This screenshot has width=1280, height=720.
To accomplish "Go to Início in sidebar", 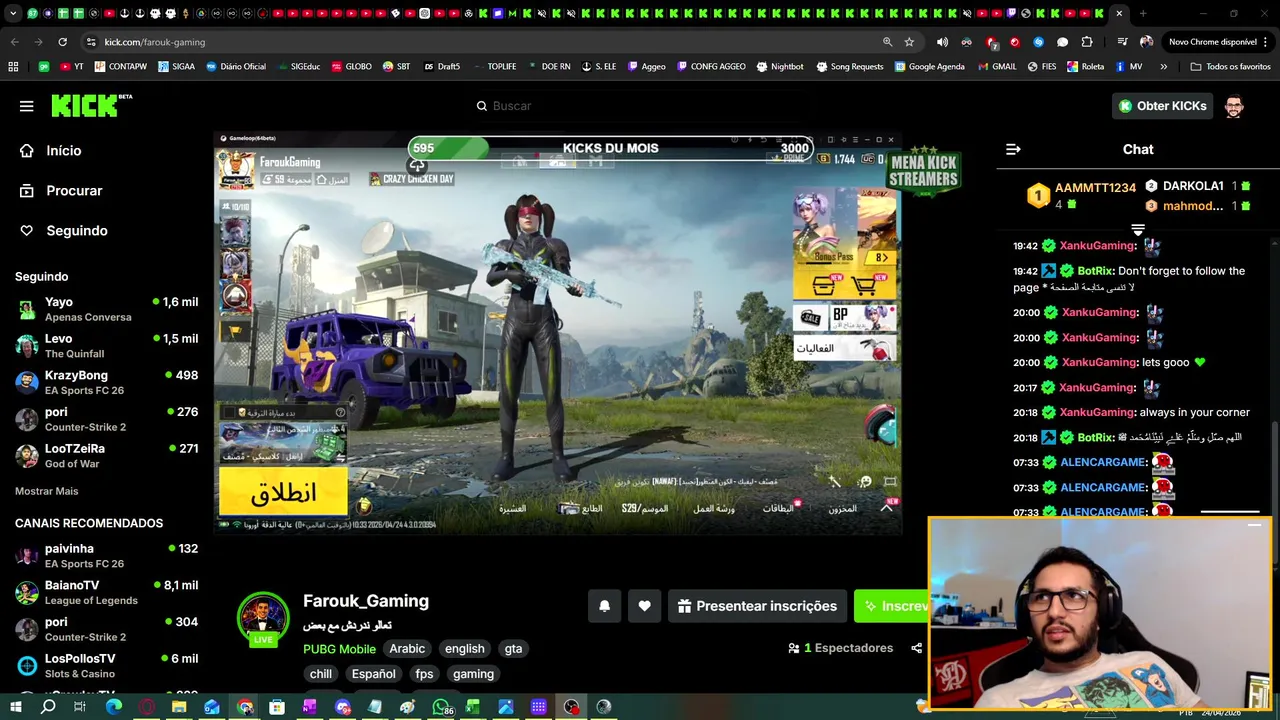I will point(63,150).
